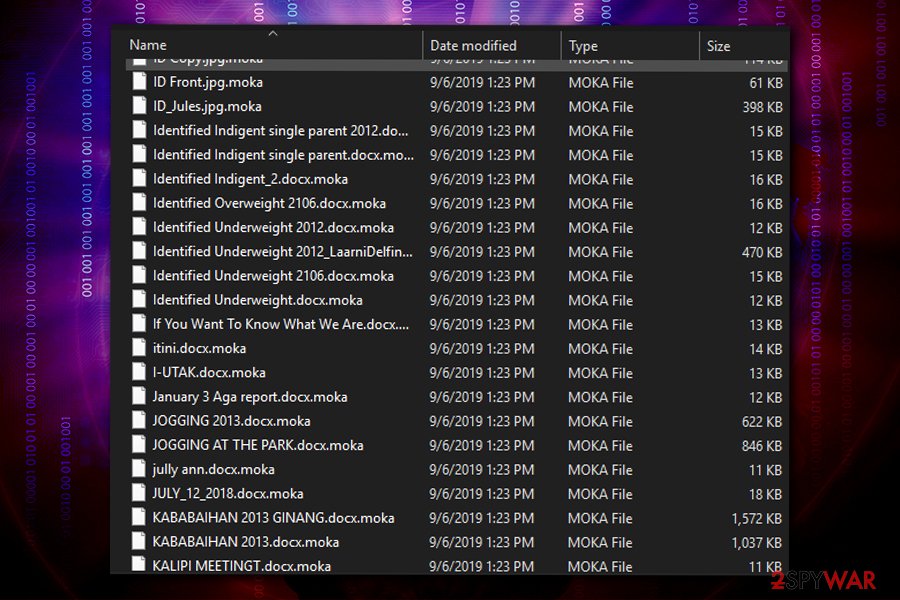Click file icon of KABABAIHAN 2013.docx.moka
The height and width of the screenshot is (600, 900).
(x=139, y=541)
